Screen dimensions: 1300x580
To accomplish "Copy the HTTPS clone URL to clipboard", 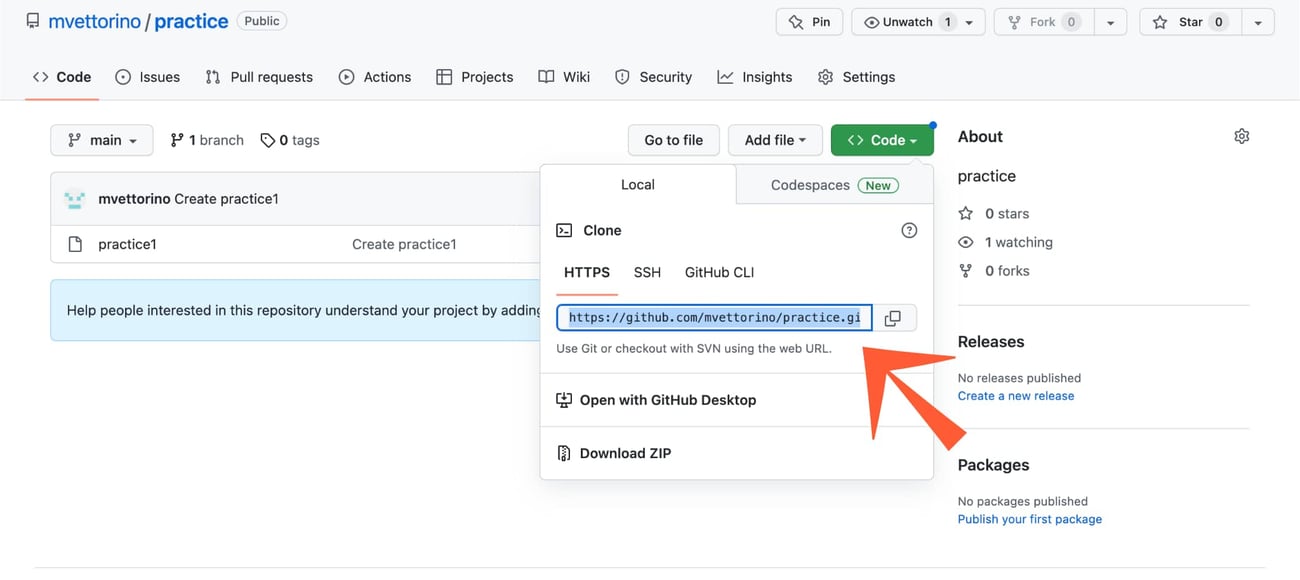I will tap(893, 318).
